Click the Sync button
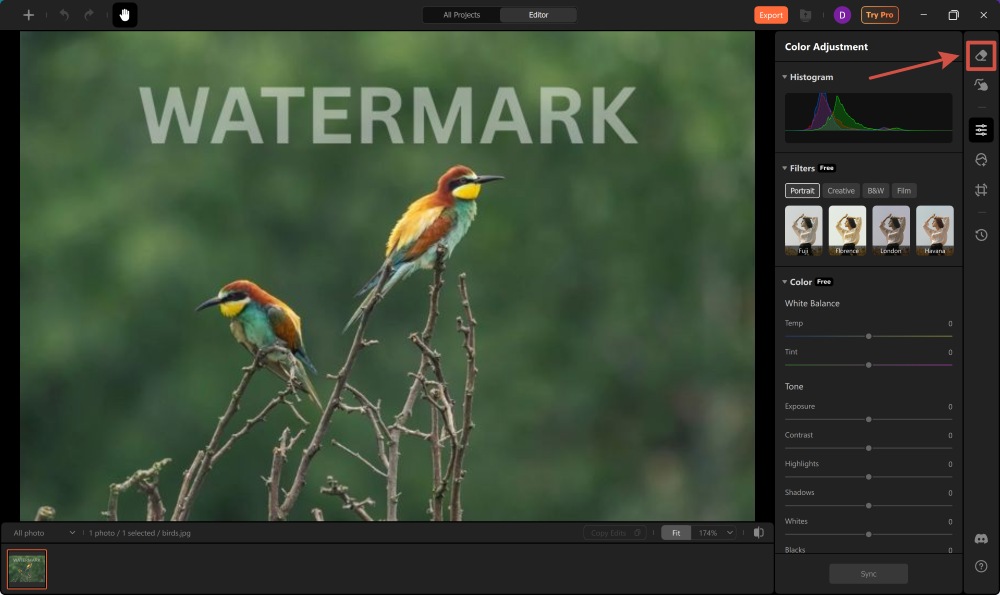 click(x=867, y=573)
